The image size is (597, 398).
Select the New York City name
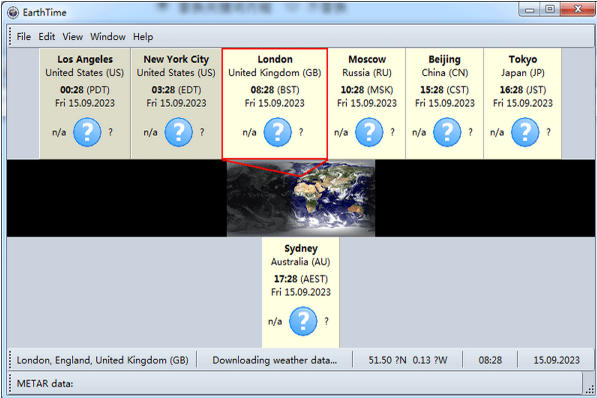176,59
